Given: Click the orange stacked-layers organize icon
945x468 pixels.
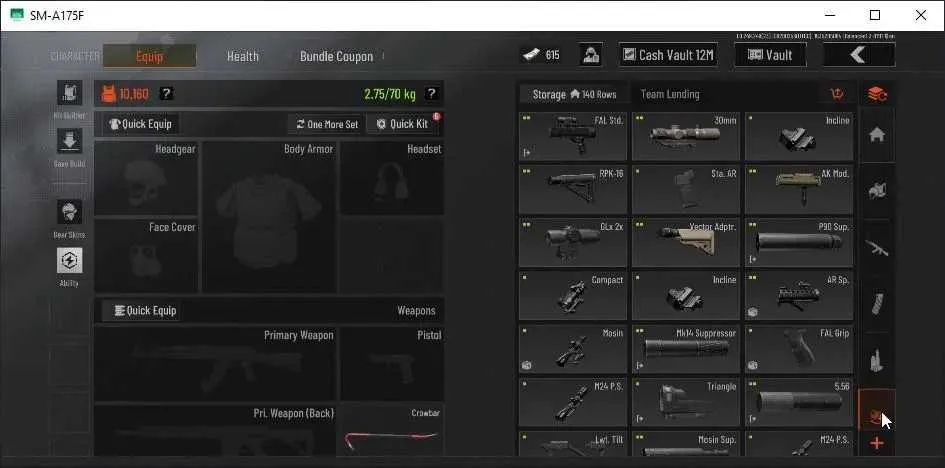Looking at the screenshot, I should pyautogui.click(x=877, y=94).
